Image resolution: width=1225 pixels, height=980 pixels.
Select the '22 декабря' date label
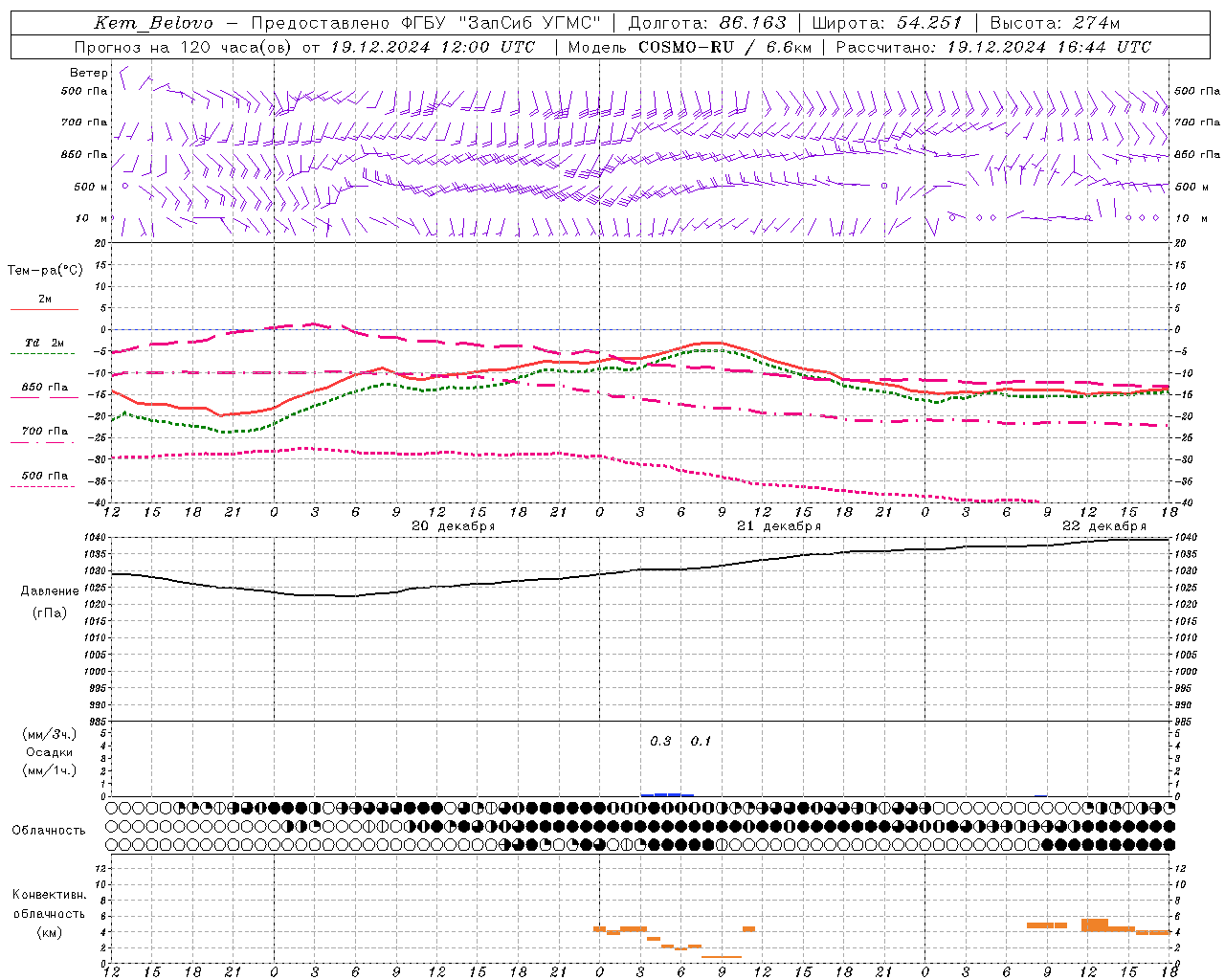(x=1104, y=526)
